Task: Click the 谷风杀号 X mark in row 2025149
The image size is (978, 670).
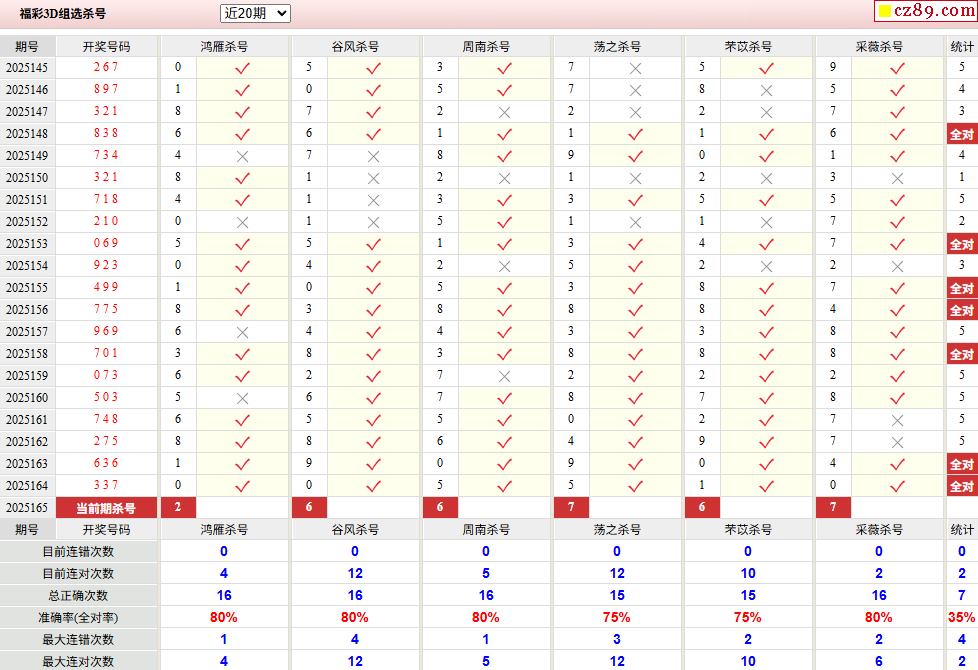Action: [x=373, y=156]
